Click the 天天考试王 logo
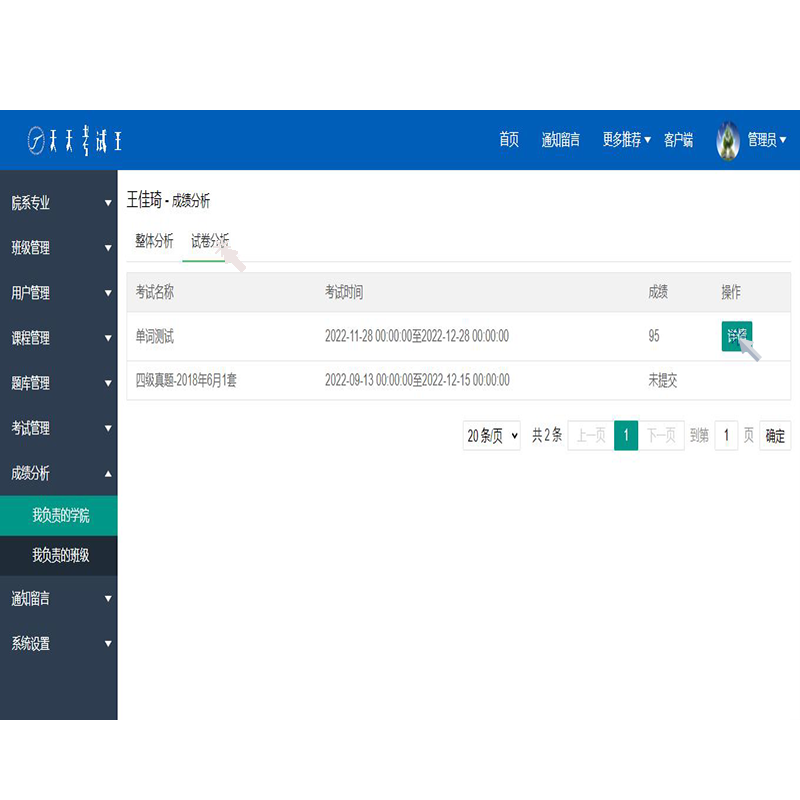 pyautogui.click(x=74, y=140)
